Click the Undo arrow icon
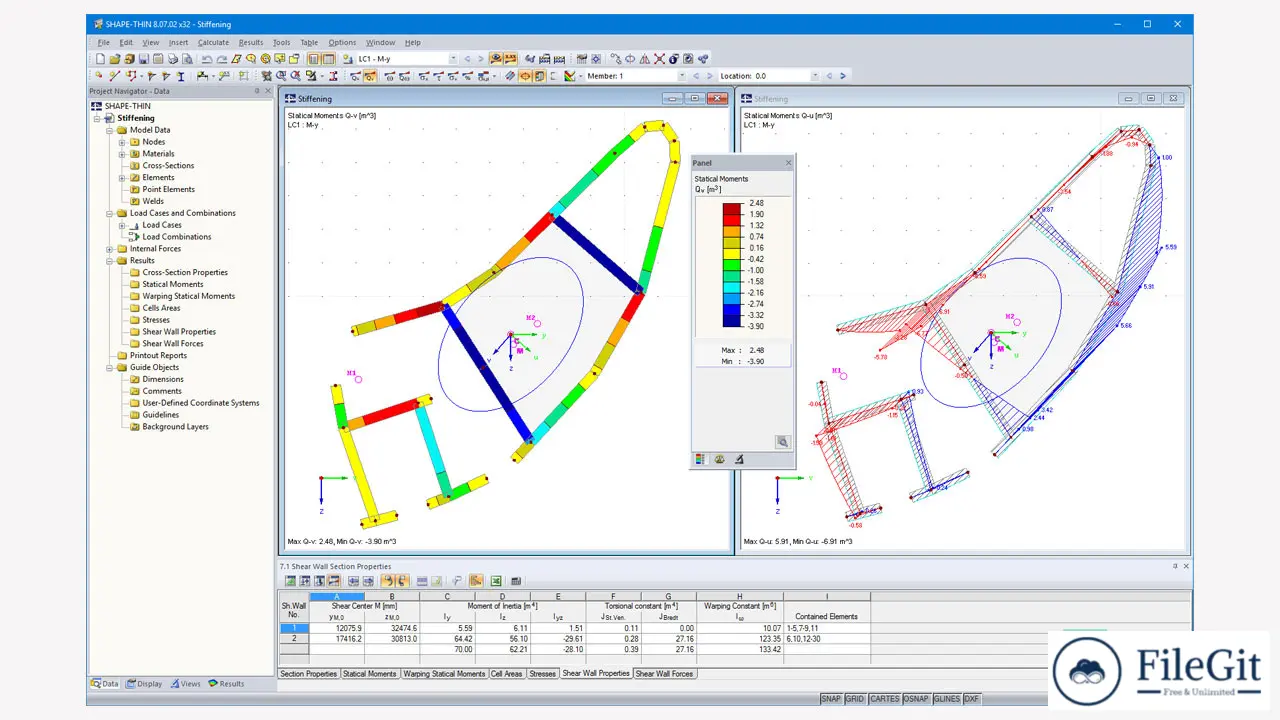Viewport: 1280px width, 720px height. pyautogui.click(x=207, y=59)
